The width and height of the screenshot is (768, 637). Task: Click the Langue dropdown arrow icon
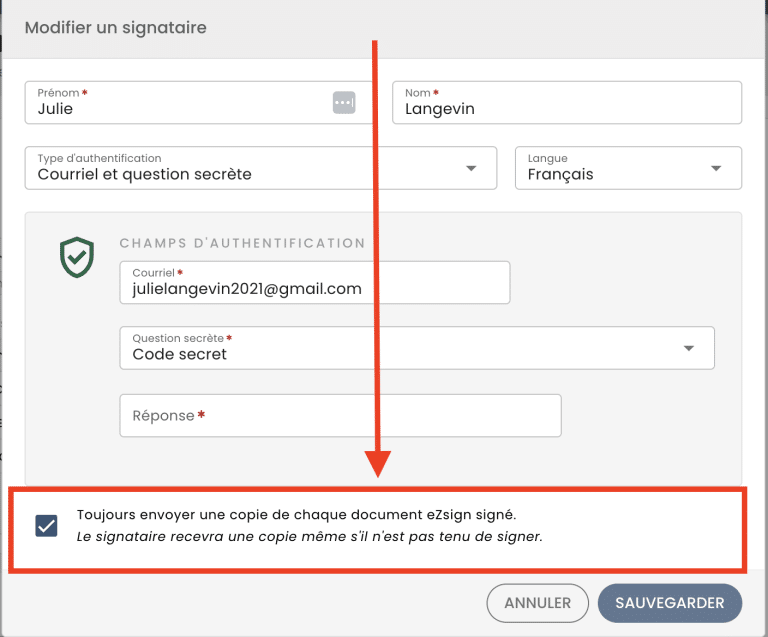pyautogui.click(x=716, y=168)
